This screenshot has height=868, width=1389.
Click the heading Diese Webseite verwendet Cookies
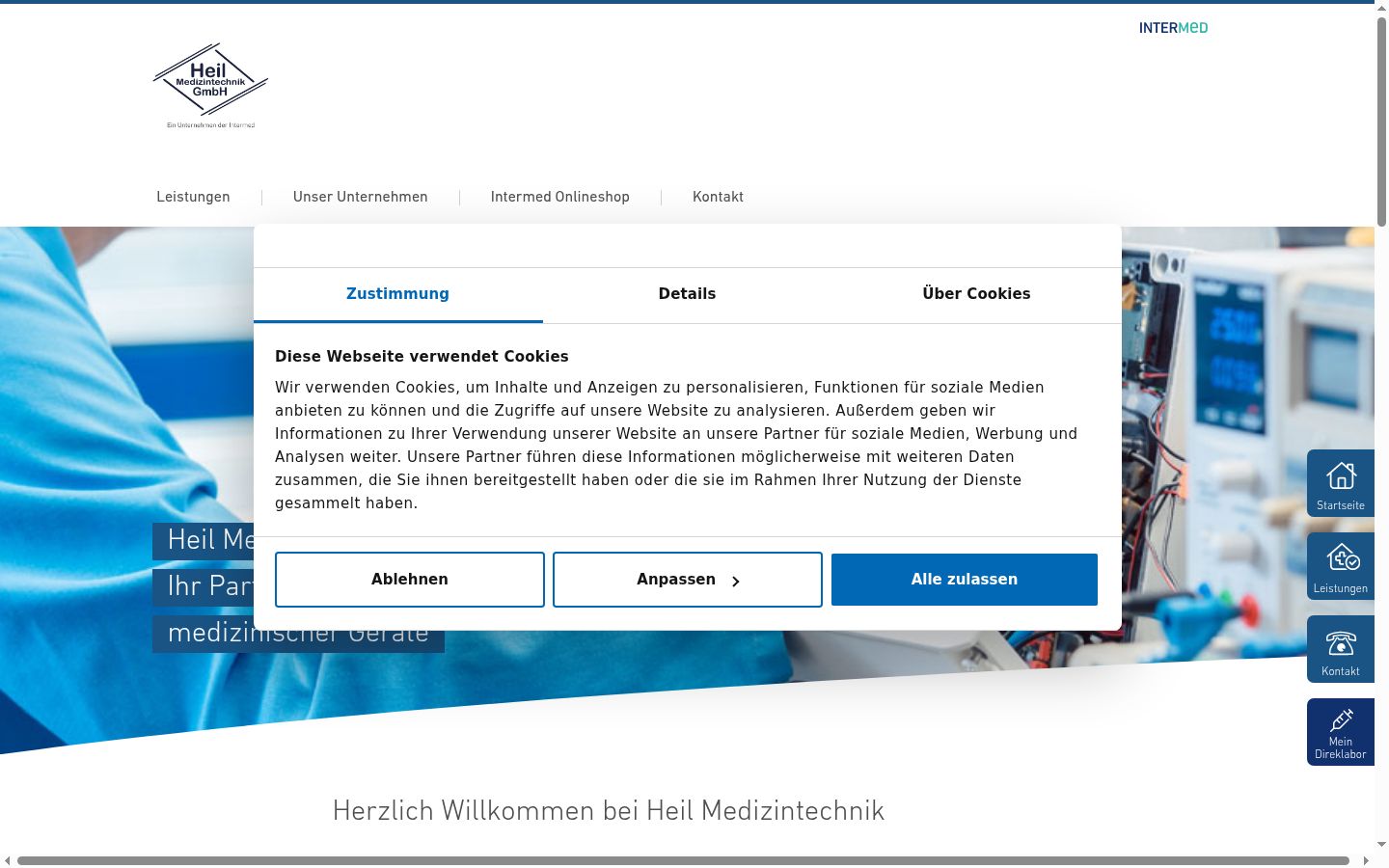[422, 356]
